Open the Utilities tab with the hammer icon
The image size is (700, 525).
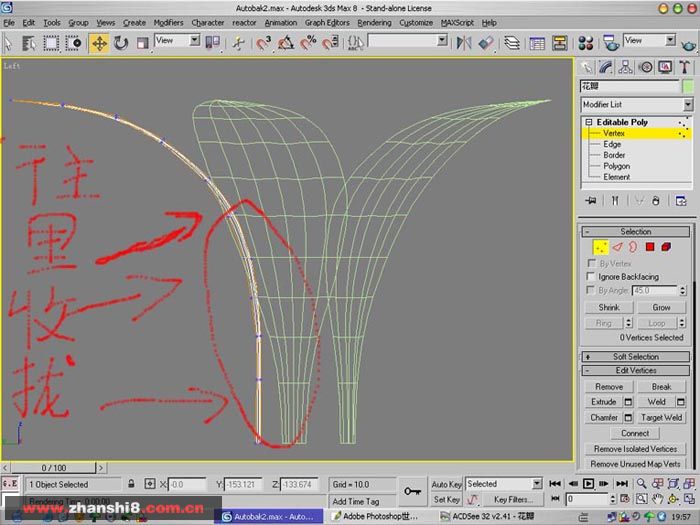(x=682, y=67)
